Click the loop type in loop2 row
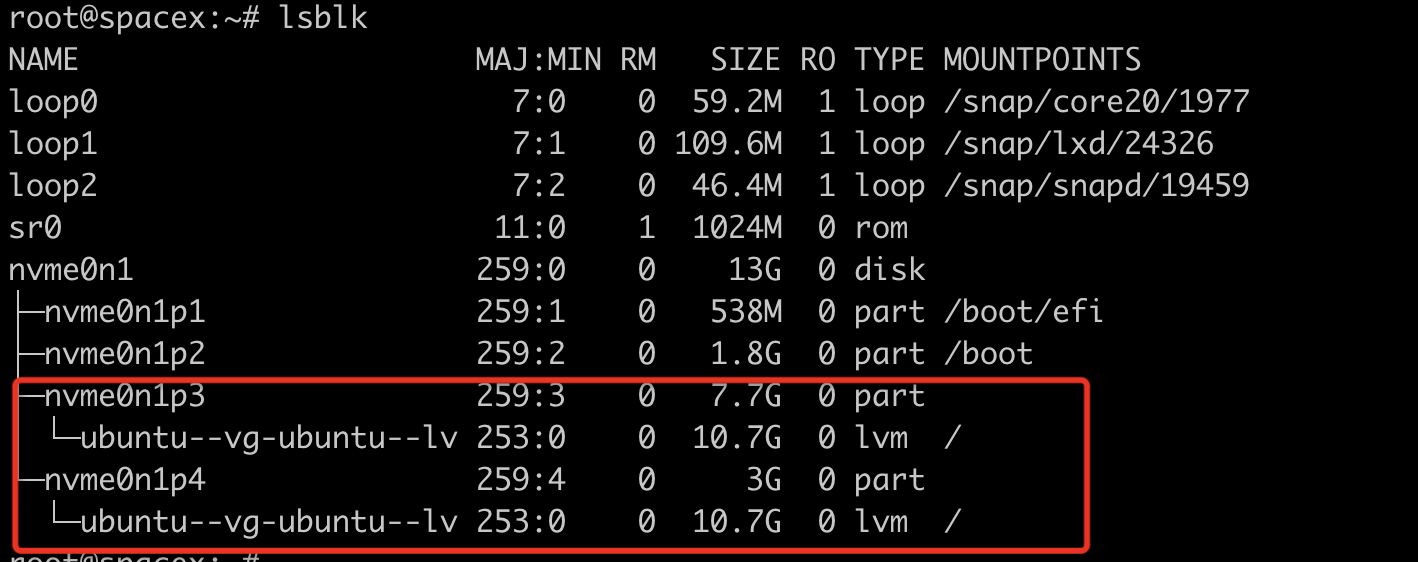This screenshot has width=1418, height=562. click(890, 186)
